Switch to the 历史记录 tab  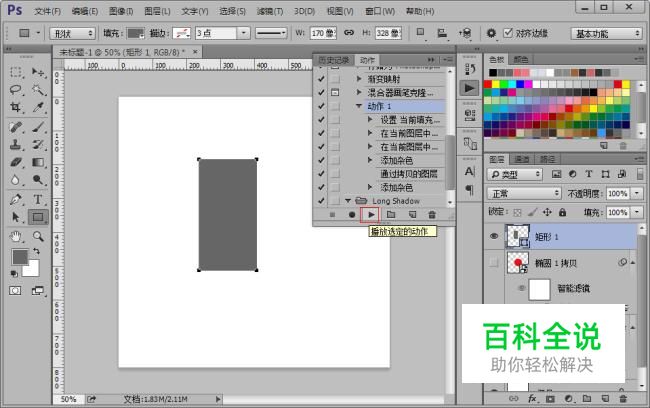click(334, 60)
